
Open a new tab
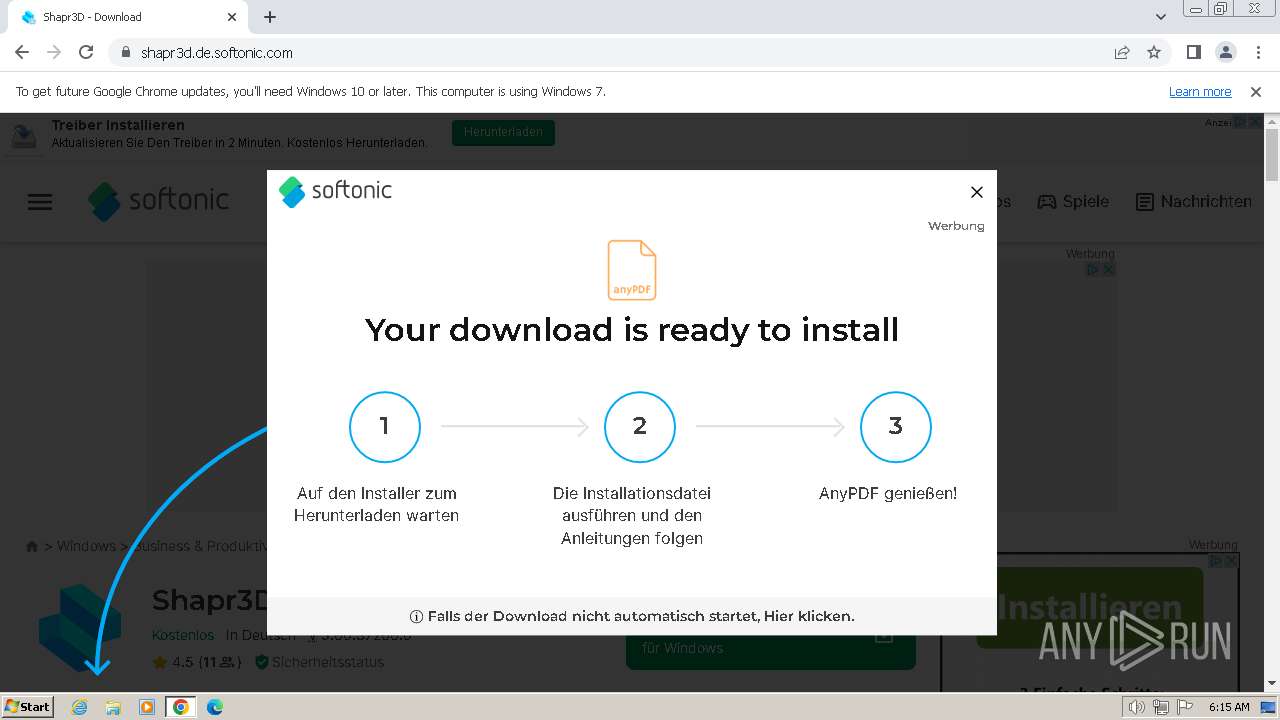tap(270, 17)
